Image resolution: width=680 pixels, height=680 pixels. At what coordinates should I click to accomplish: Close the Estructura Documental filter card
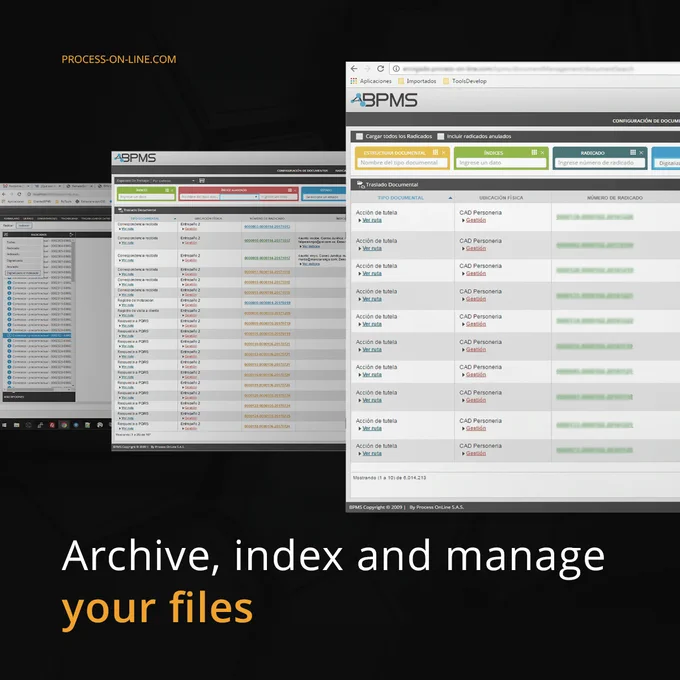[x=444, y=153]
